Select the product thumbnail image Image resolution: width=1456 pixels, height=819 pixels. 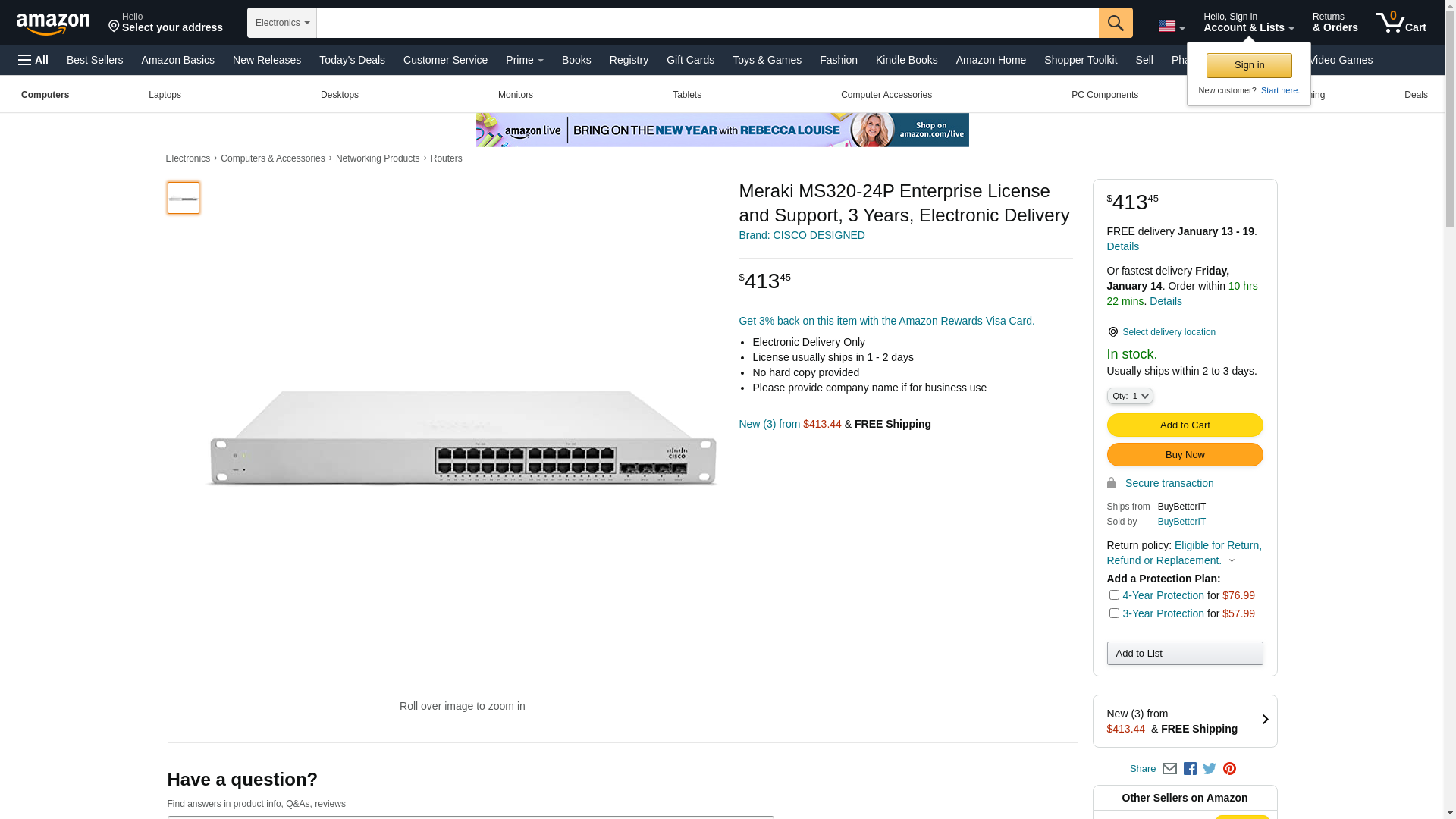click(184, 198)
